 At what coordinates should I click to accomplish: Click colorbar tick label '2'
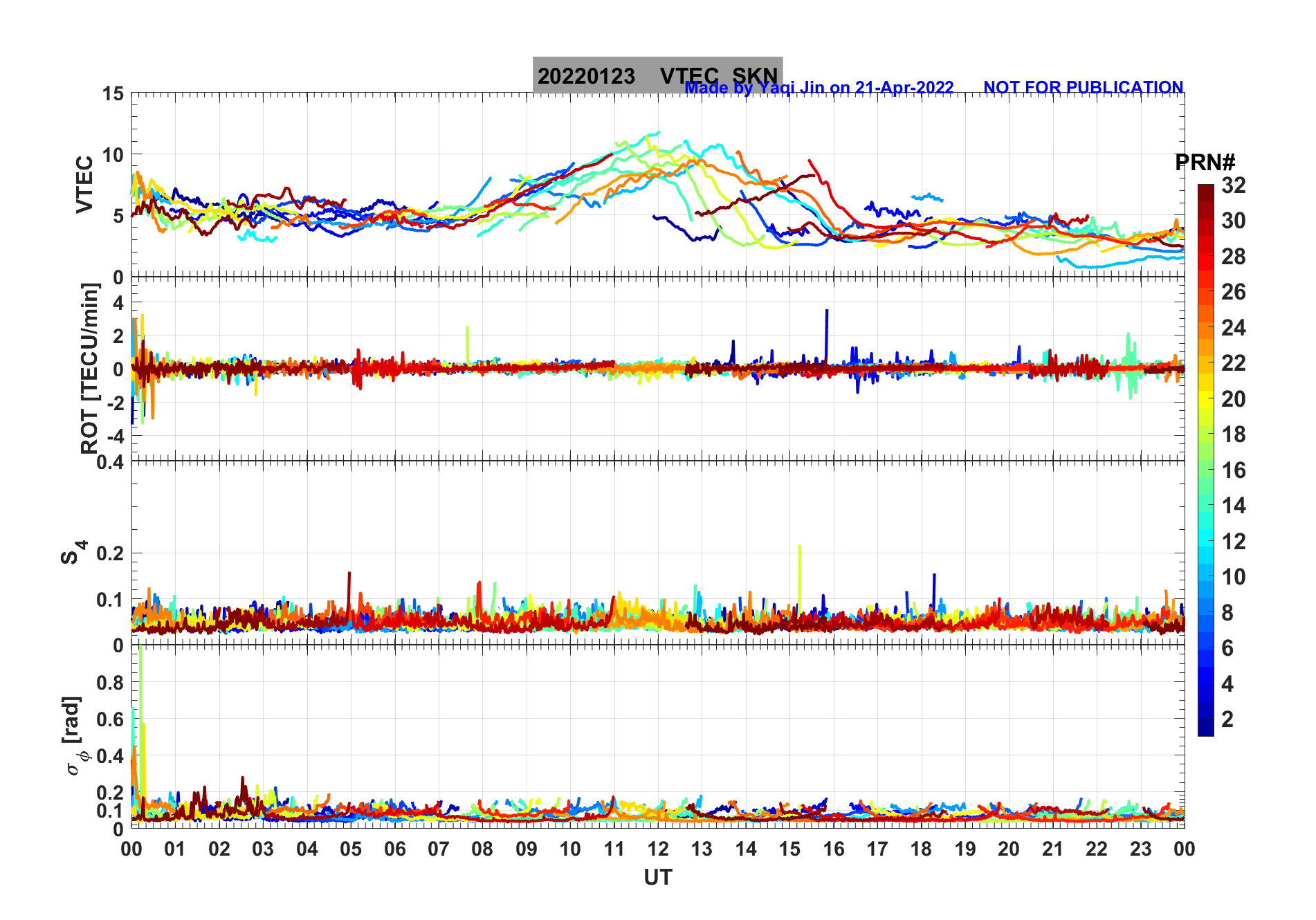[1227, 719]
